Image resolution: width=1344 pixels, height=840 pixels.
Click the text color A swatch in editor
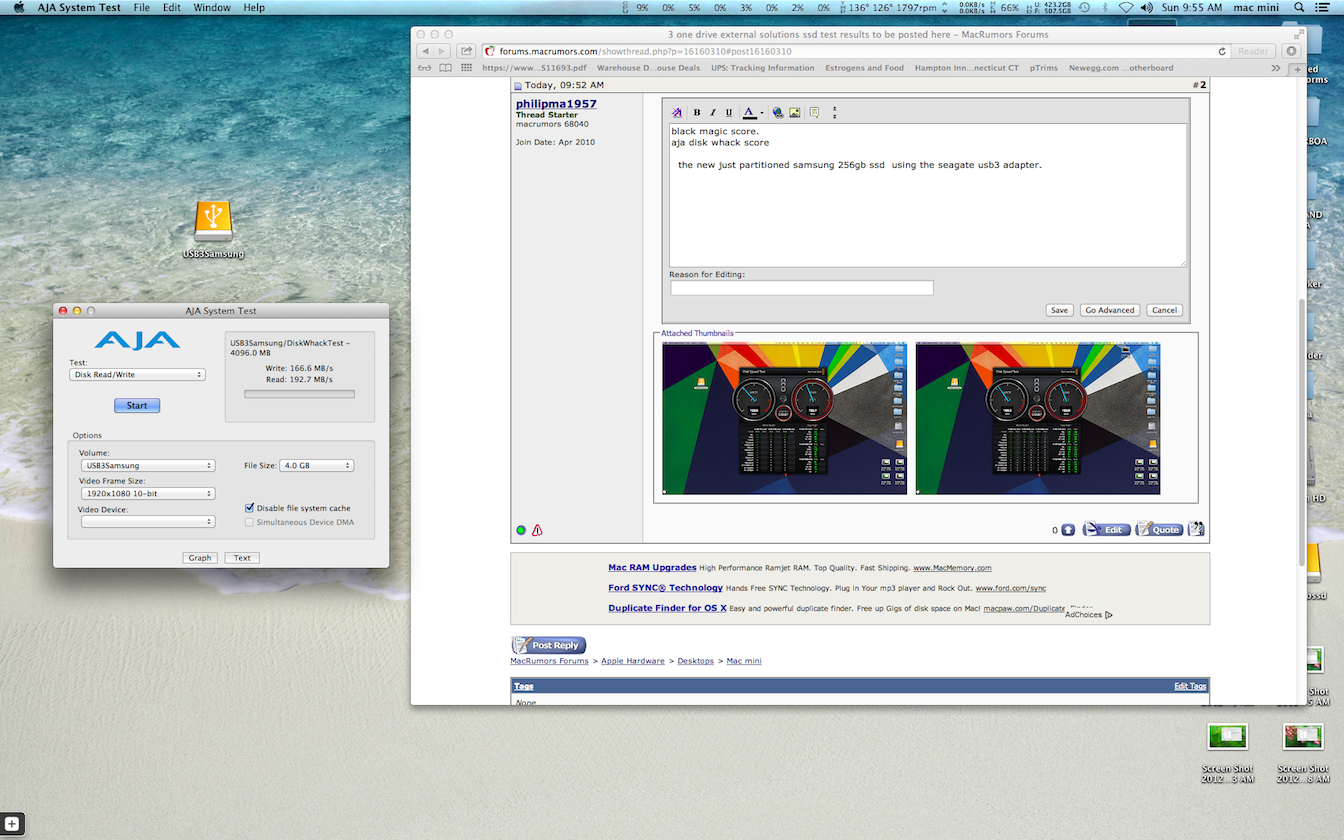(x=749, y=113)
